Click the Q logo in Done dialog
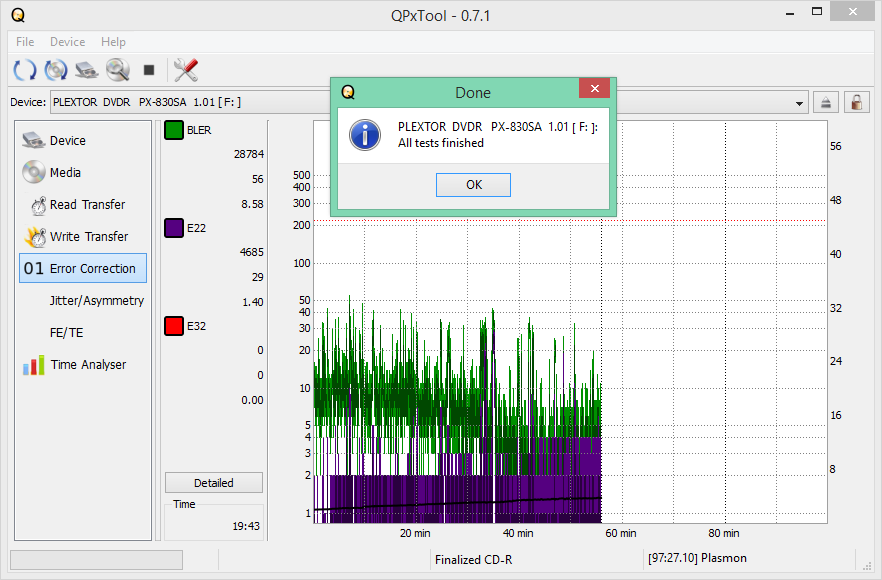The image size is (882, 580). [348, 92]
